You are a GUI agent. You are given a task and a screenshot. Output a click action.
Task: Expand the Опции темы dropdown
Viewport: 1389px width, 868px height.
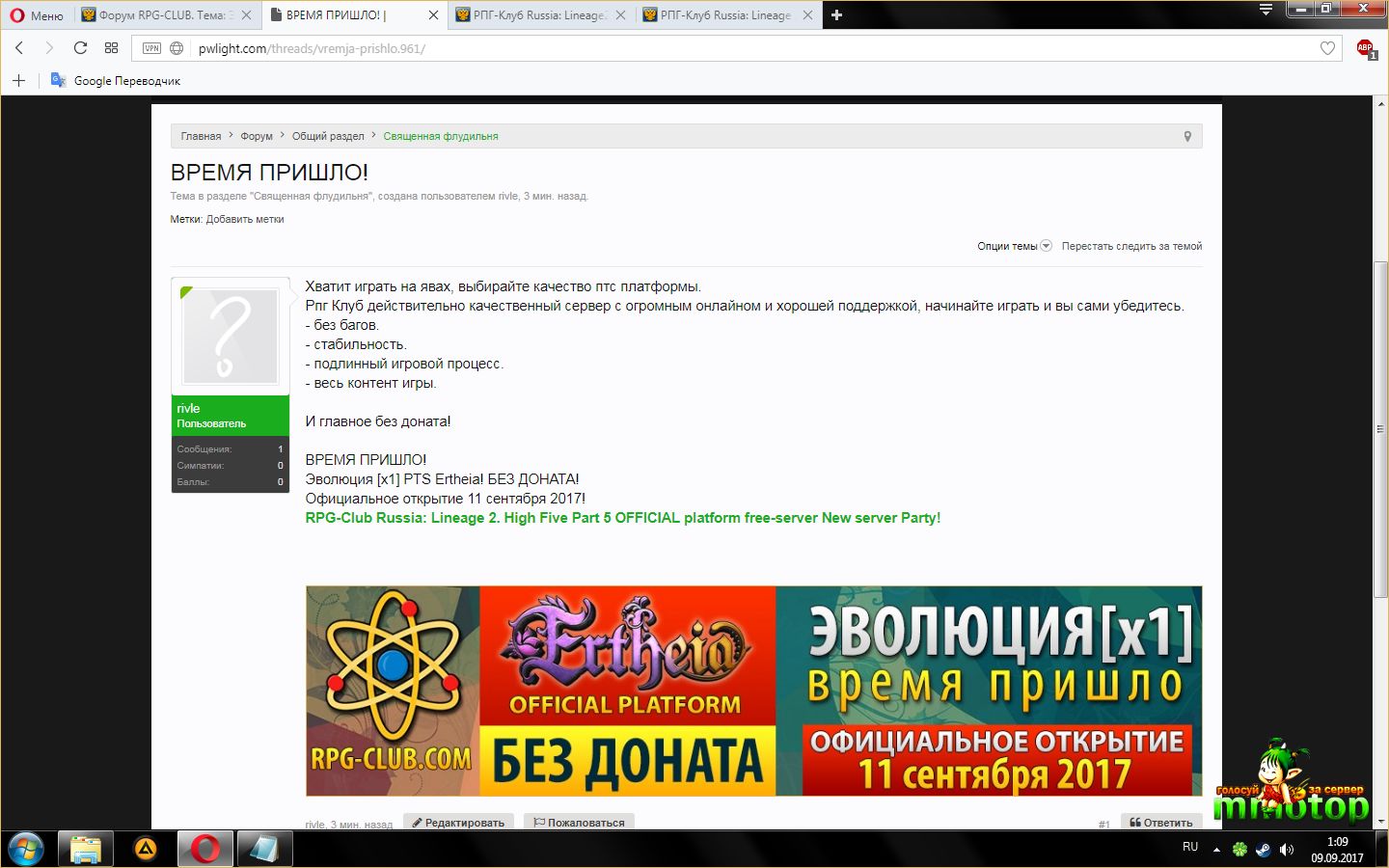click(x=1014, y=246)
